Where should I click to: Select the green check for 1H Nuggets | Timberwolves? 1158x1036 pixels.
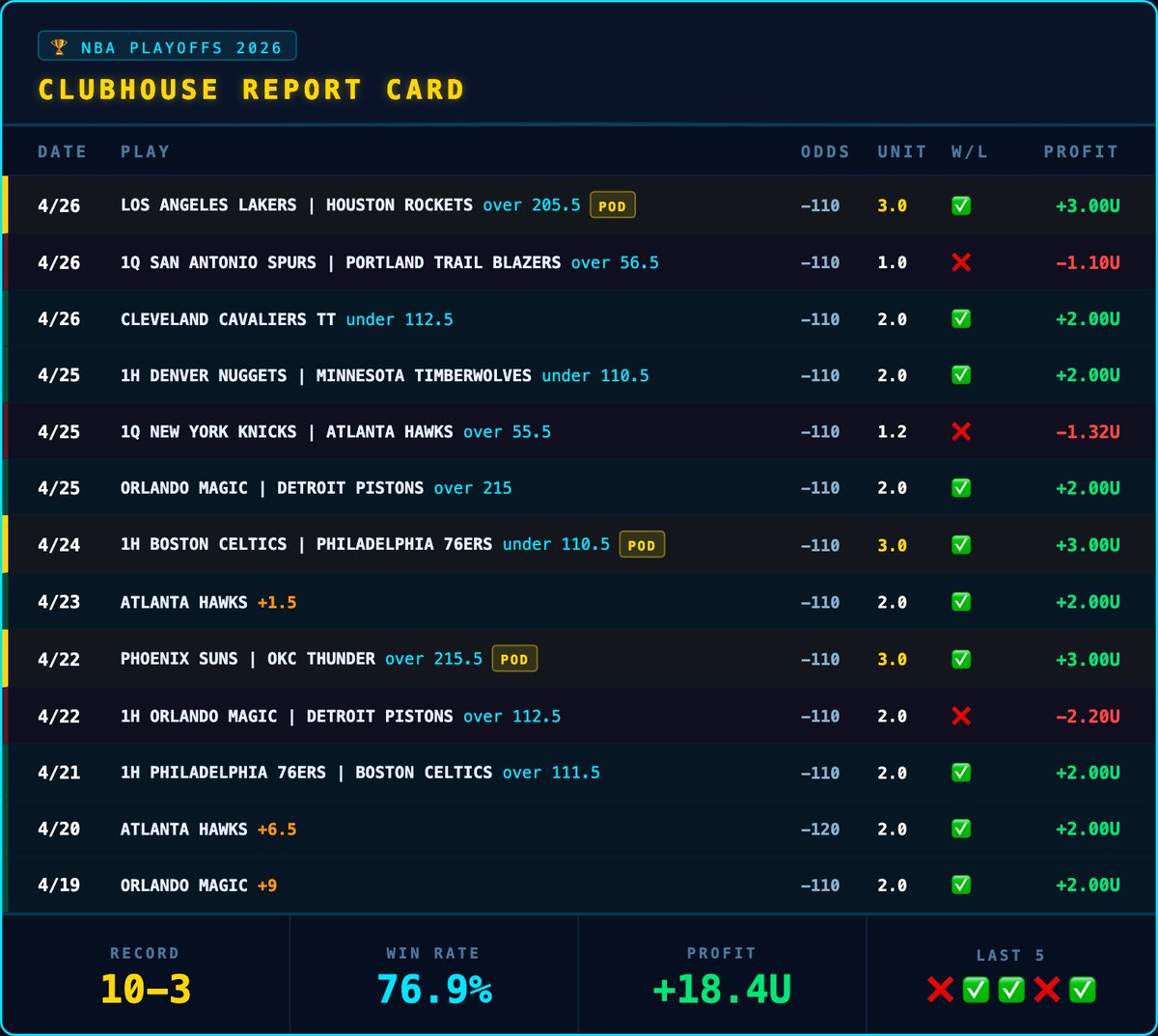961,375
